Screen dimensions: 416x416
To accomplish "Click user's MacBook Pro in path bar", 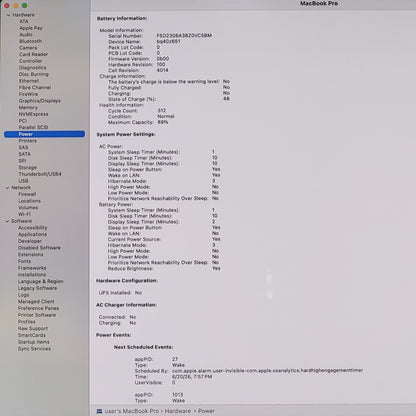I will [x=132, y=411].
